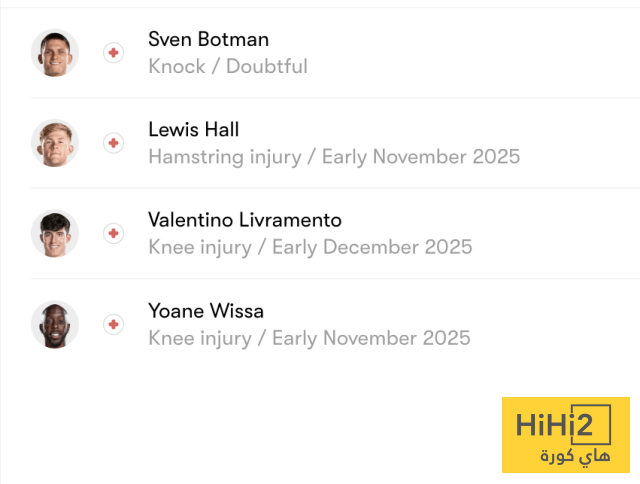The image size is (640, 484).
Task: Click the 'Hamstring injury' label
Action: pyautogui.click(x=222, y=157)
